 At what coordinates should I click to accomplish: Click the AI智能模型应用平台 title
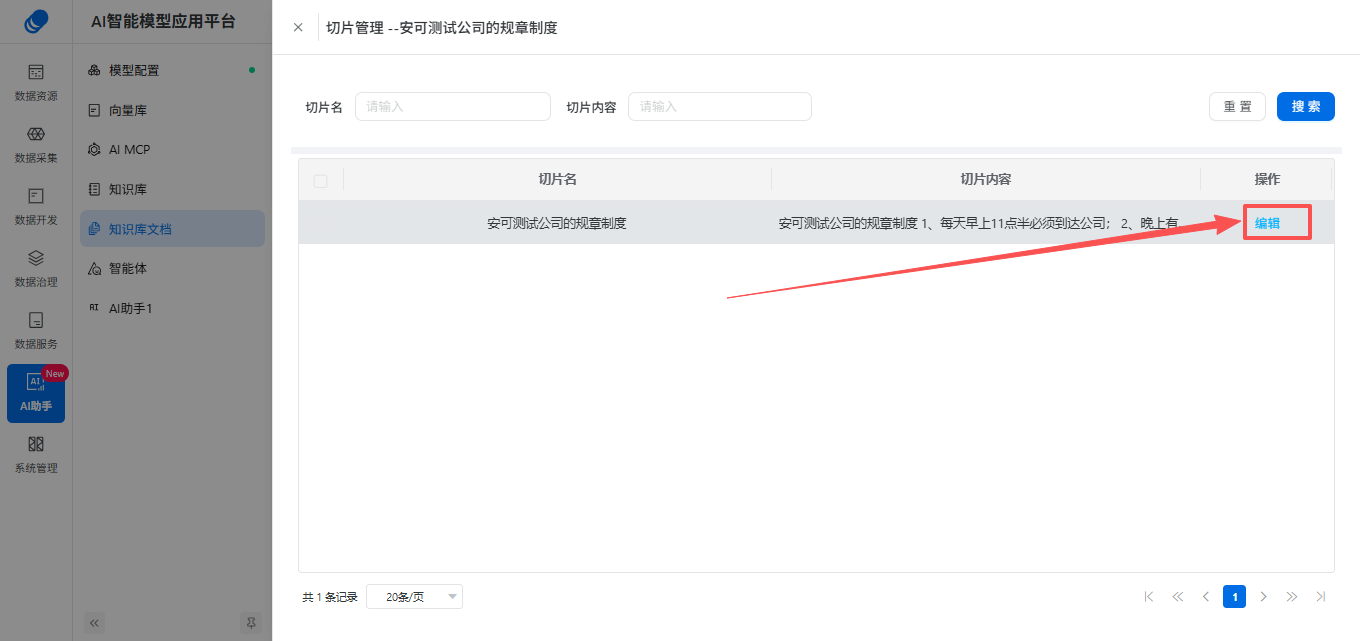point(163,21)
